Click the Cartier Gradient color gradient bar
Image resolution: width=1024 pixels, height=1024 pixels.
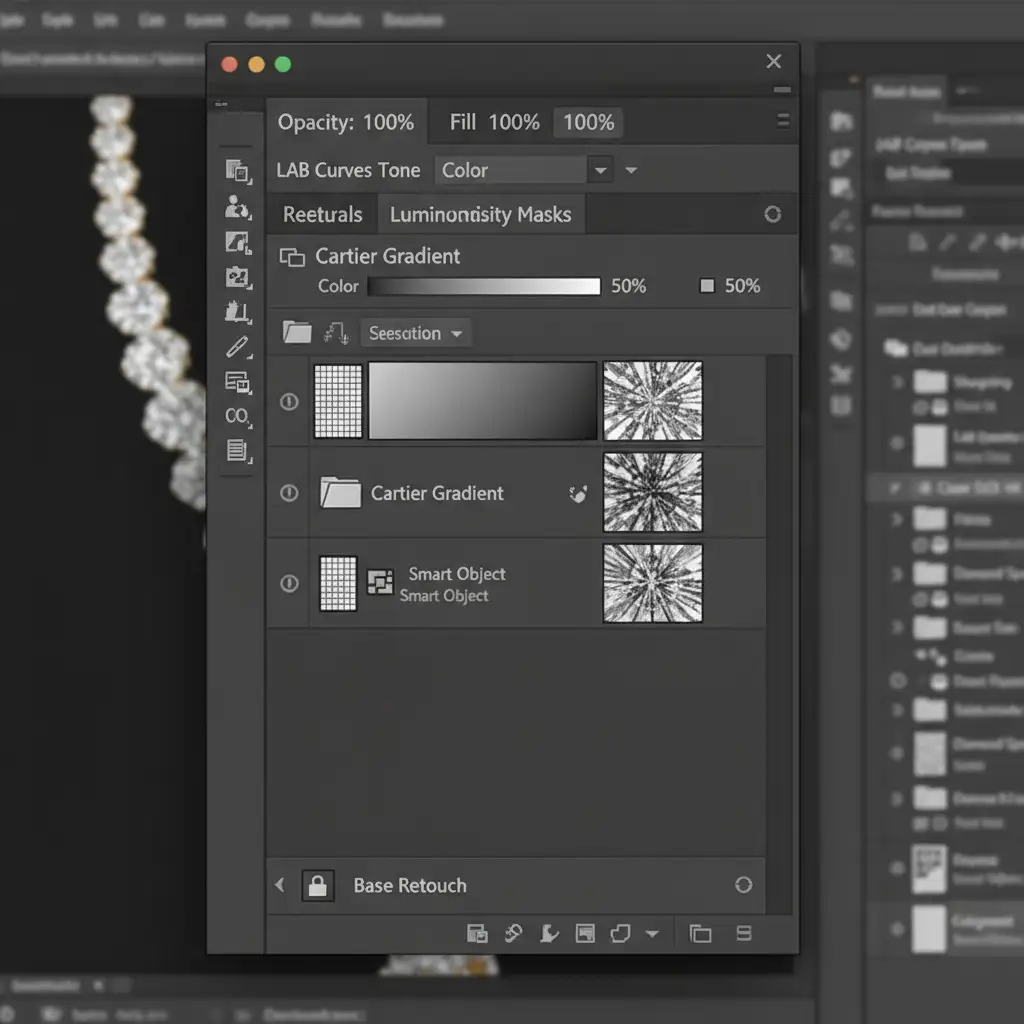pos(484,287)
